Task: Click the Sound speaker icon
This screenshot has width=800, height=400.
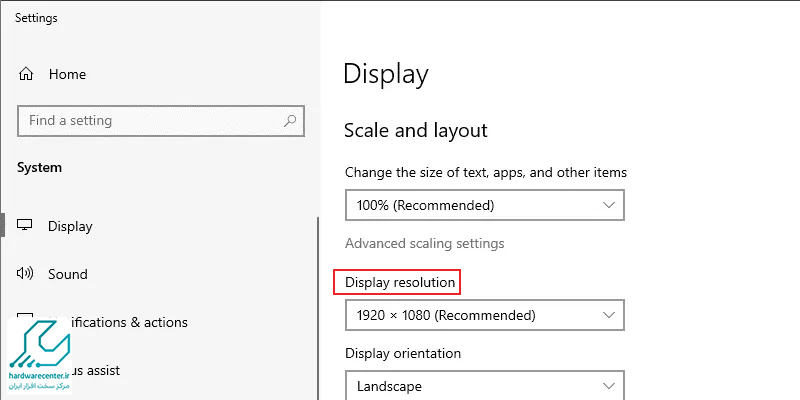Action: [26, 274]
